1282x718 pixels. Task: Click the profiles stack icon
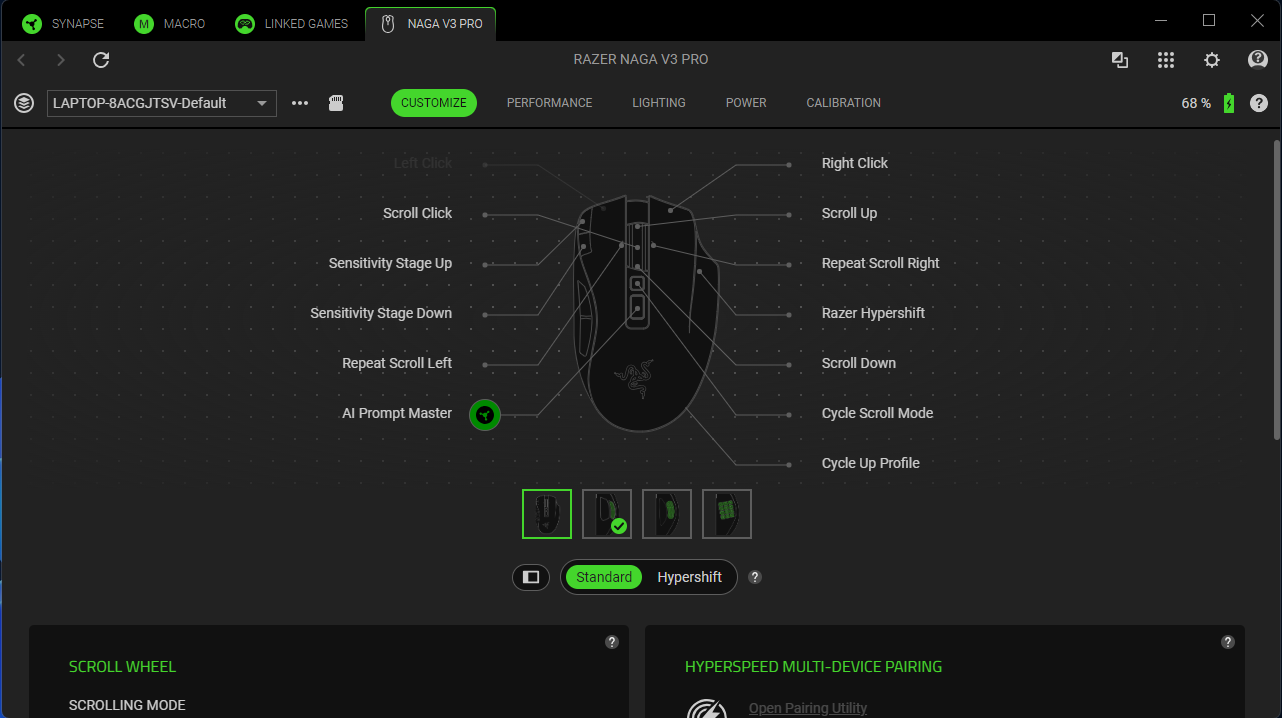click(24, 103)
